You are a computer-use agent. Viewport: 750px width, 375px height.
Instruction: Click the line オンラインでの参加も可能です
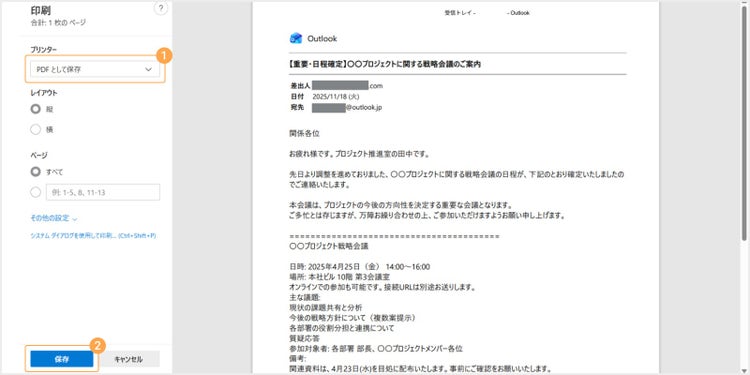[382, 287]
